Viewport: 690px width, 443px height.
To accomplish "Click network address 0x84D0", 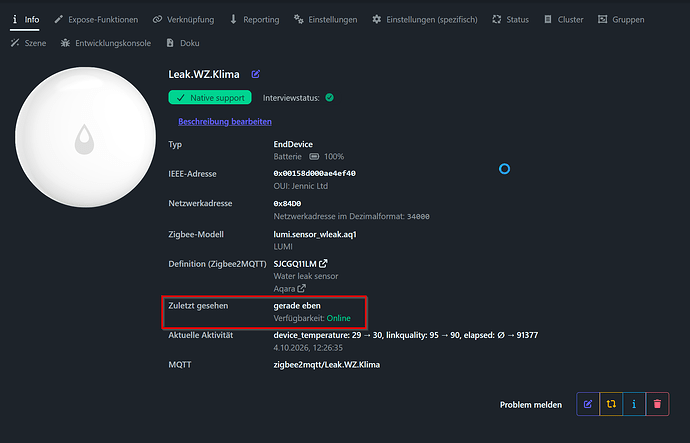I will [x=287, y=204].
